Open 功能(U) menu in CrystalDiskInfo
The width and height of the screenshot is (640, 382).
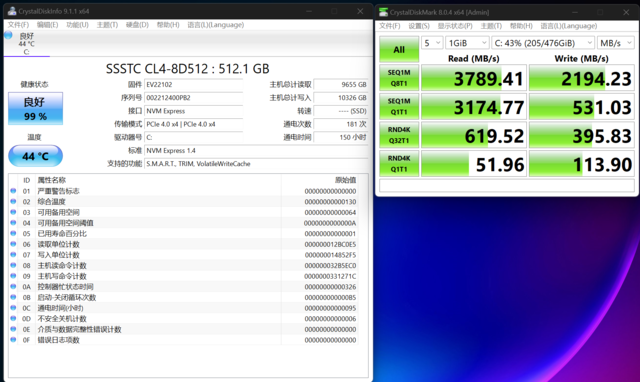coord(78,25)
